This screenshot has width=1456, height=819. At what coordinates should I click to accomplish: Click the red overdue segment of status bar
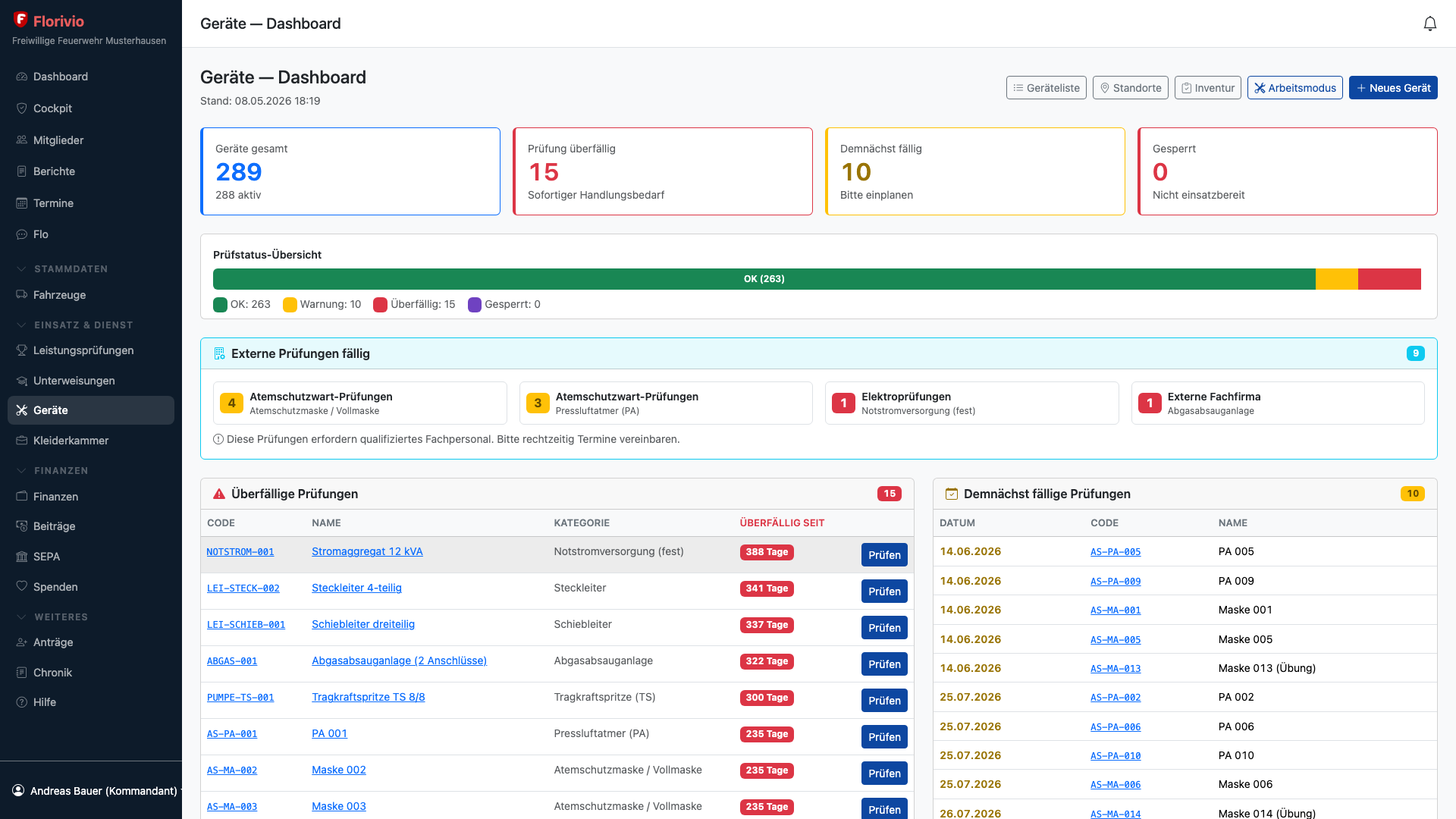click(1389, 279)
